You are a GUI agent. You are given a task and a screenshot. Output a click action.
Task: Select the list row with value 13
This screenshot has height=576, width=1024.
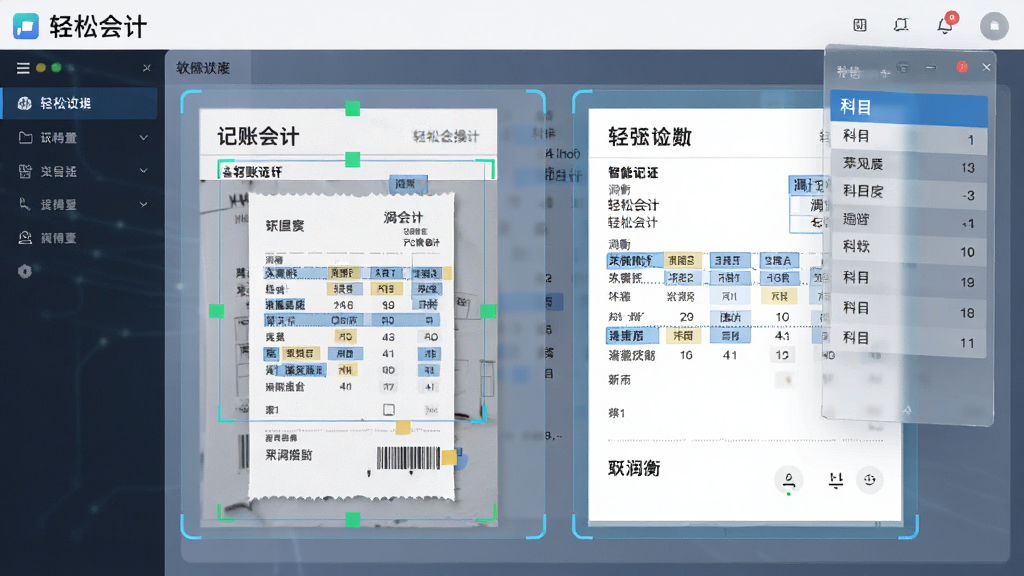click(x=908, y=165)
